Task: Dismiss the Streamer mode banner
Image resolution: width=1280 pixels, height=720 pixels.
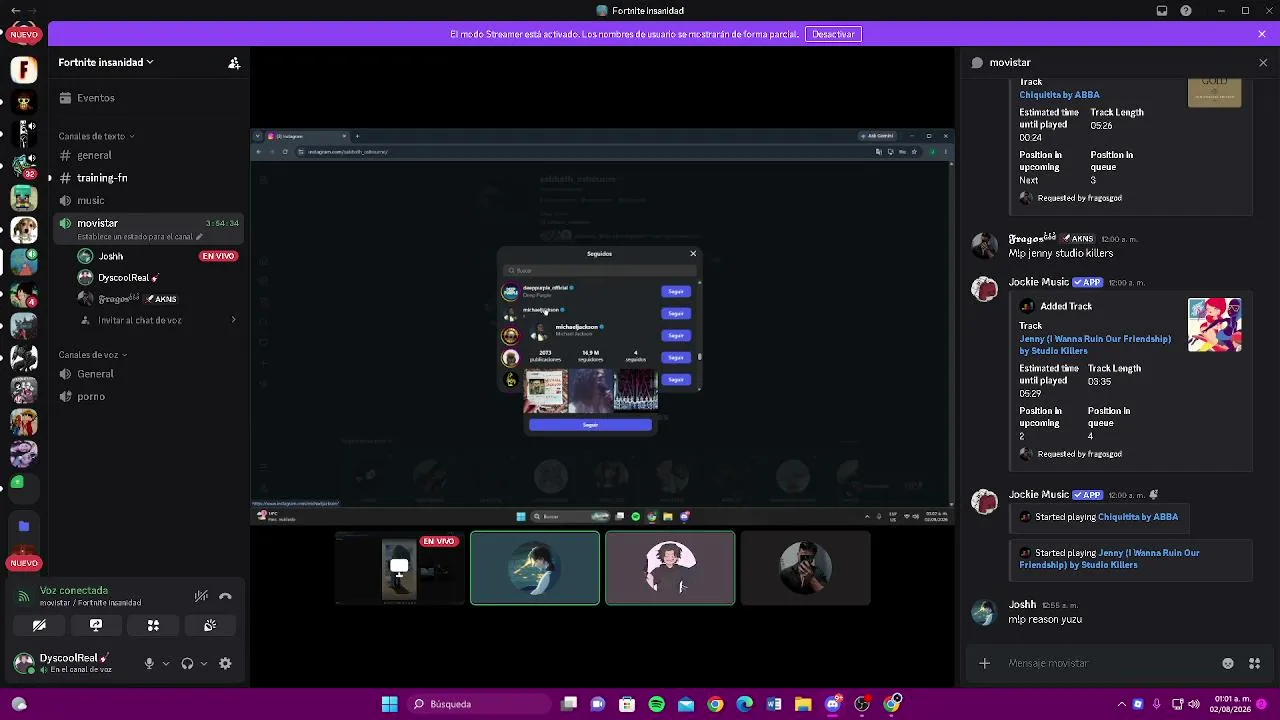Action: [1262, 34]
